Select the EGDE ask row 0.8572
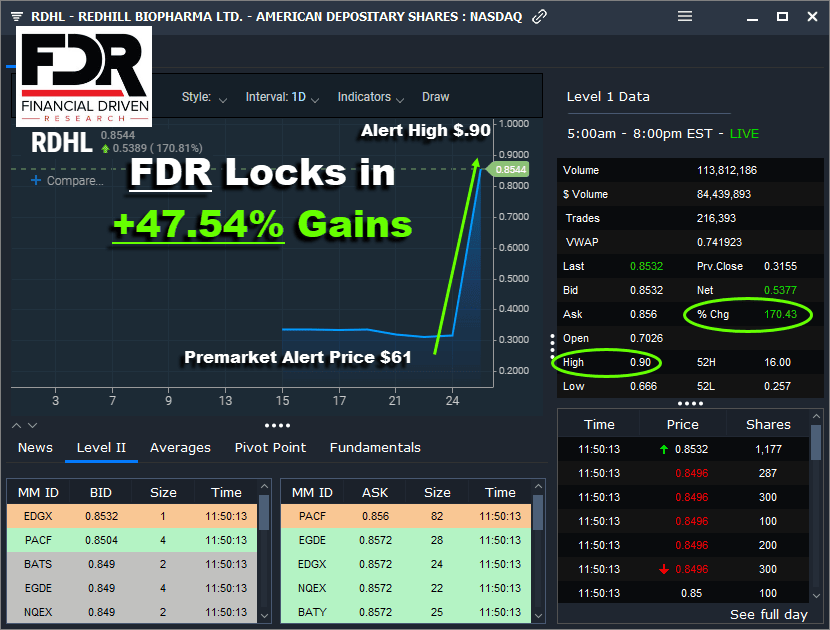The height and width of the screenshot is (630, 830). click(x=406, y=540)
